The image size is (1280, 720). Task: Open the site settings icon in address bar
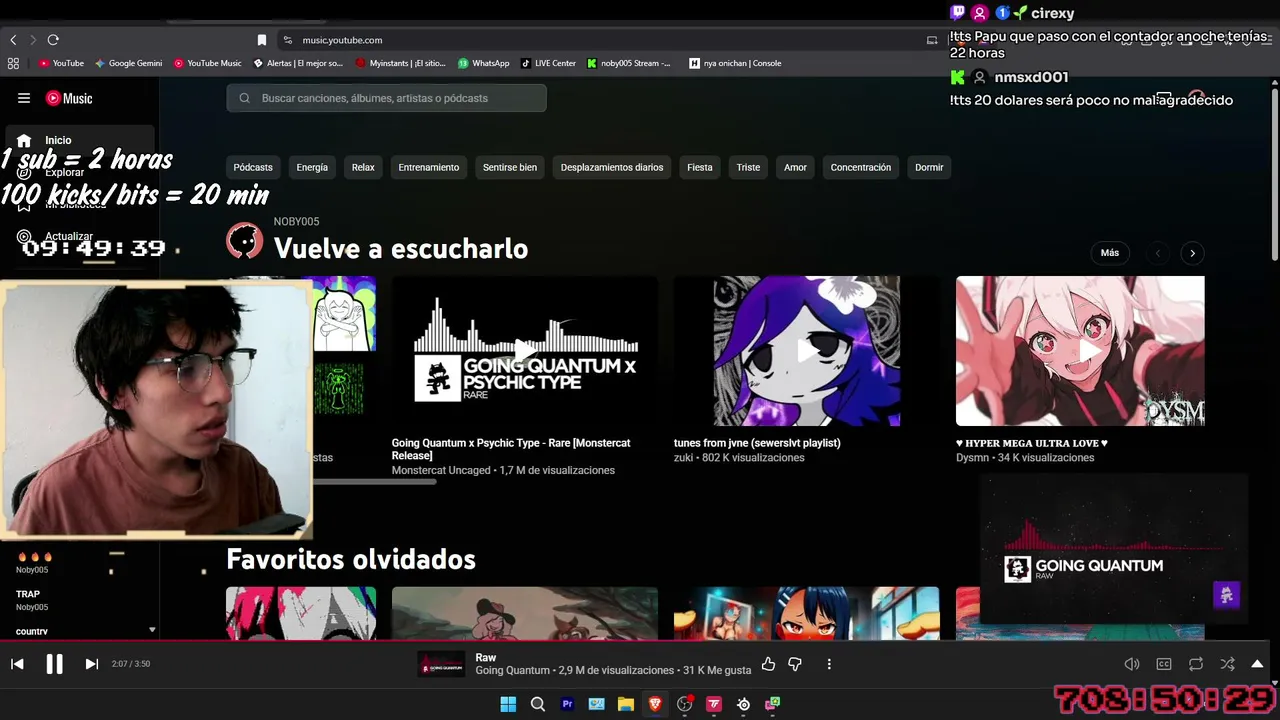[288, 40]
